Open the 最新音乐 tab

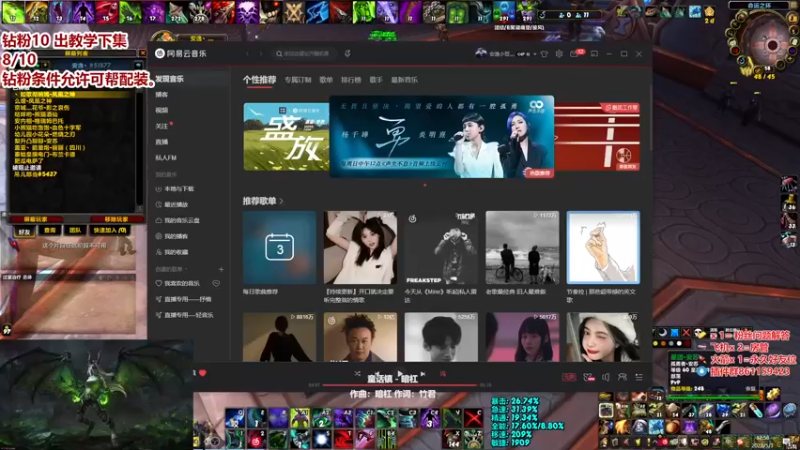(404, 80)
